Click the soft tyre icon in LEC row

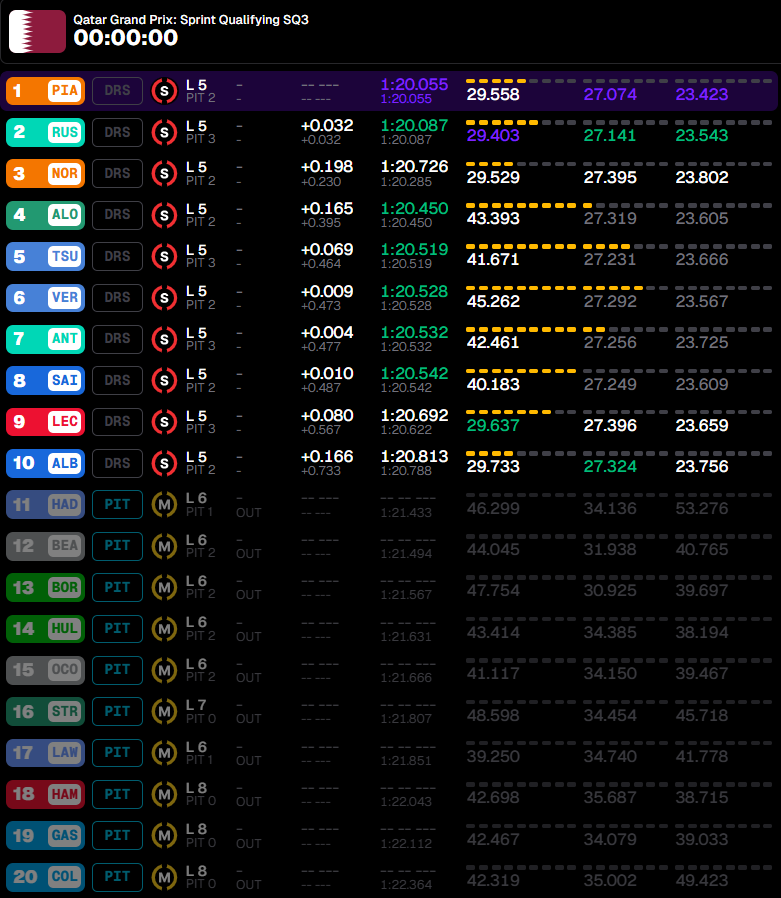click(164, 422)
